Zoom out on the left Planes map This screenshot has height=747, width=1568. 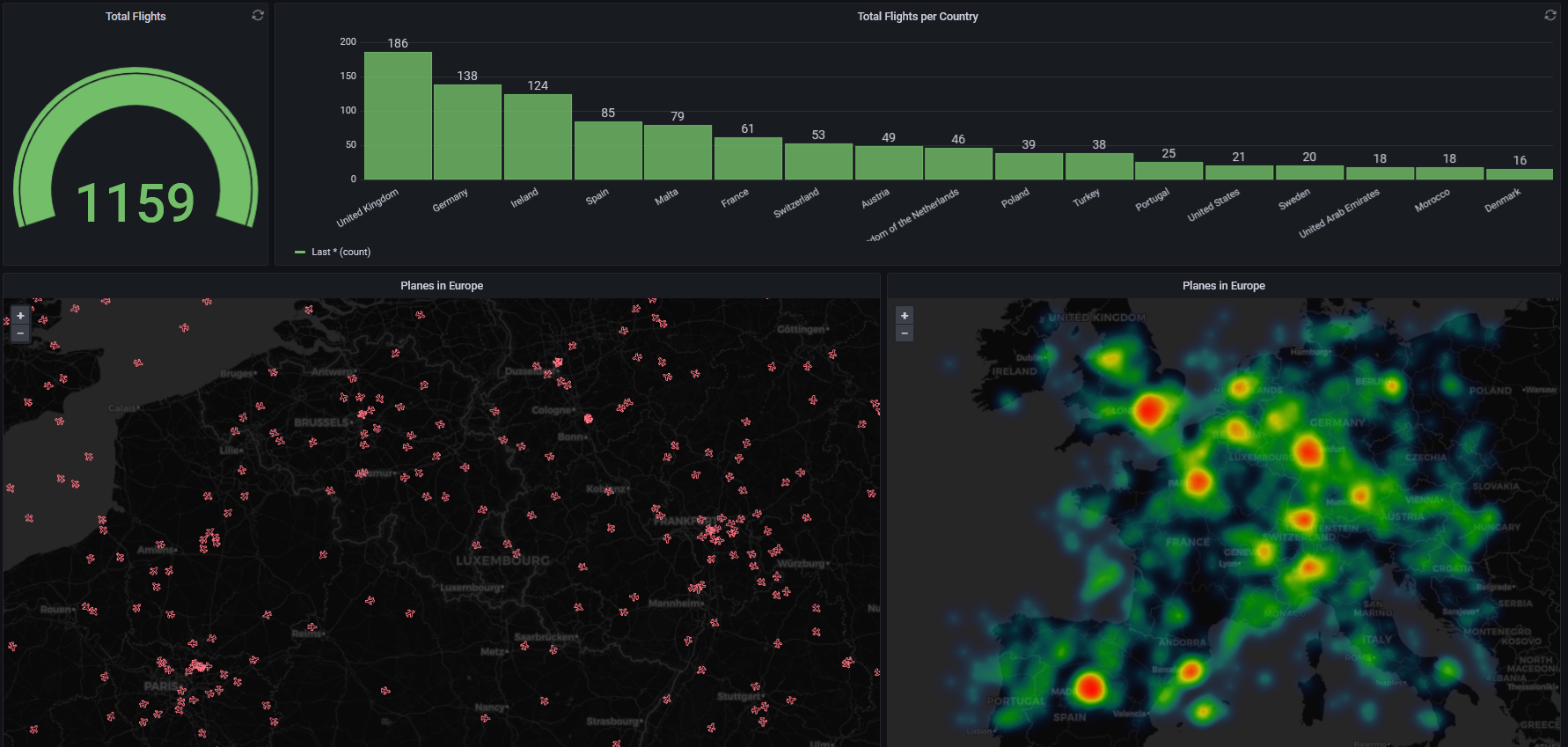pos(20,333)
